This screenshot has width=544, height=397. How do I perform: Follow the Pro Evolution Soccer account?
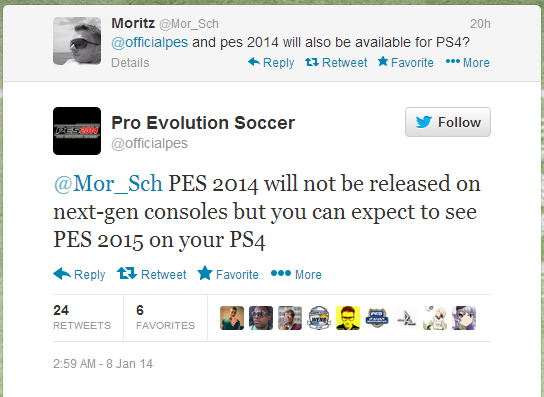point(448,122)
